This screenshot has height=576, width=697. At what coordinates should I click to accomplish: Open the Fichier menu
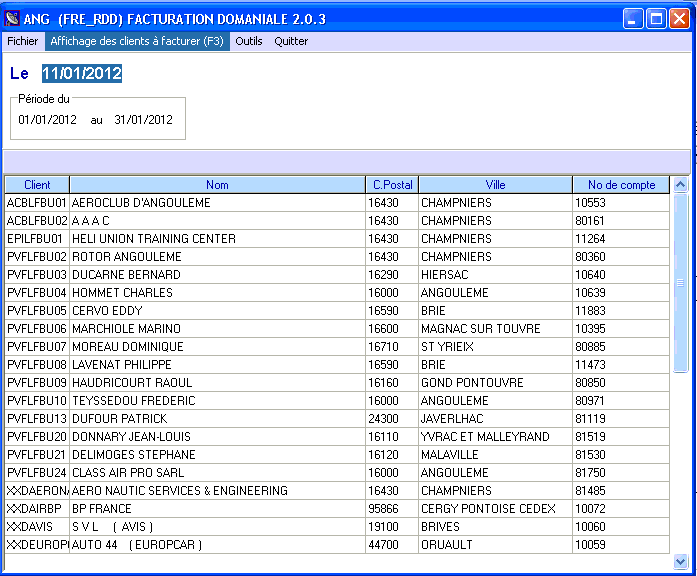click(22, 41)
